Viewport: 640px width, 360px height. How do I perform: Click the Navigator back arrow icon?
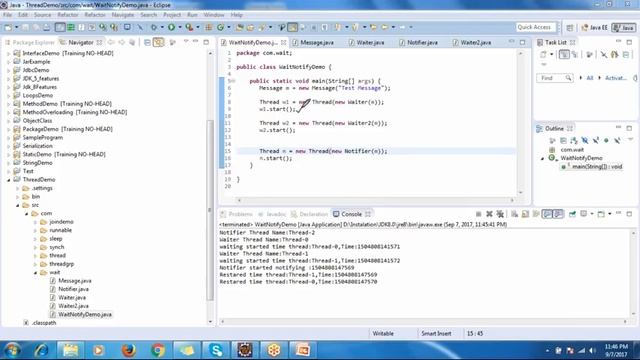tap(111, 42)
